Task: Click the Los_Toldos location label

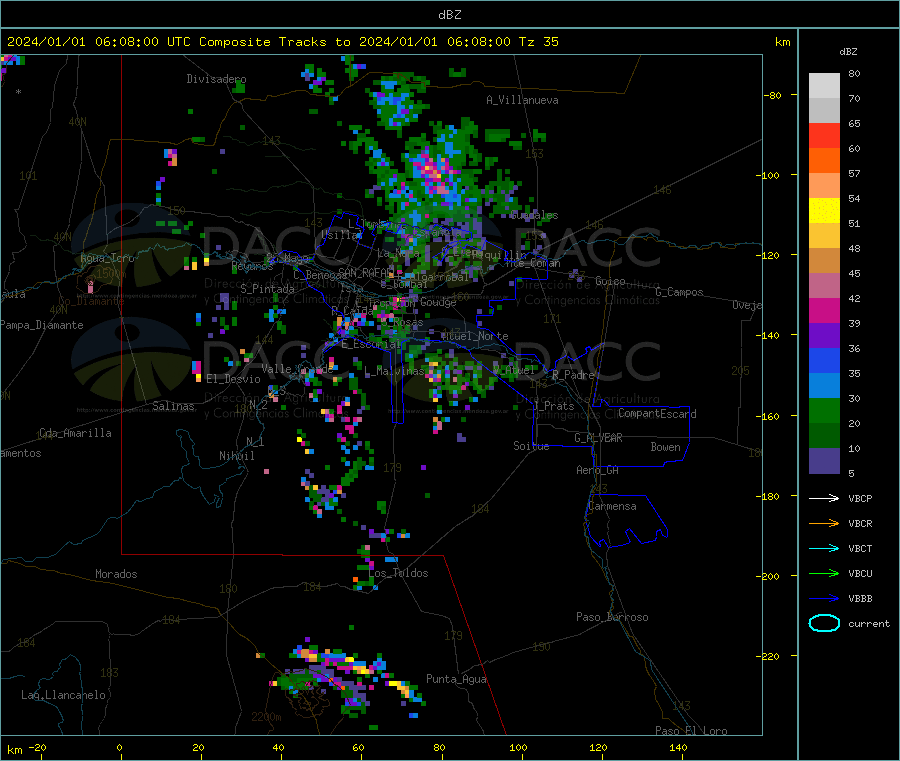Action: [398, 573]
